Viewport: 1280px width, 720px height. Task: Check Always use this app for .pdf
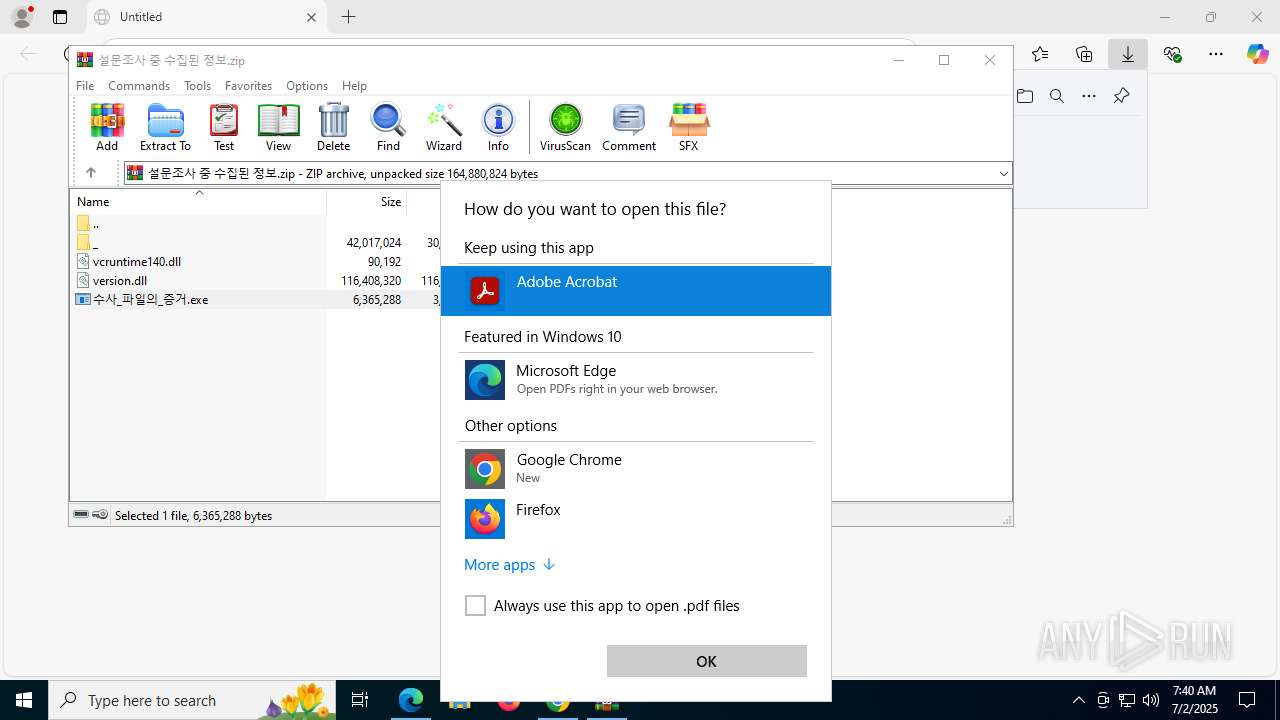click(x=475, y=606)
